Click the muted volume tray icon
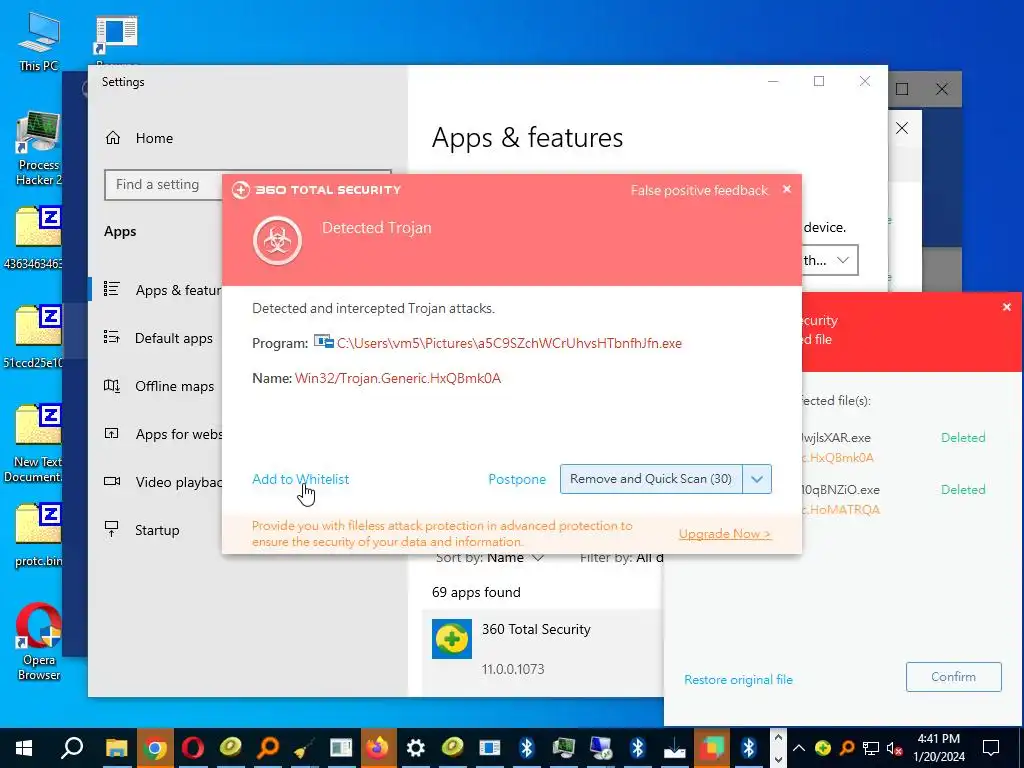The width and height of the screenshot is (1024, 768). [x=895, y=748]
